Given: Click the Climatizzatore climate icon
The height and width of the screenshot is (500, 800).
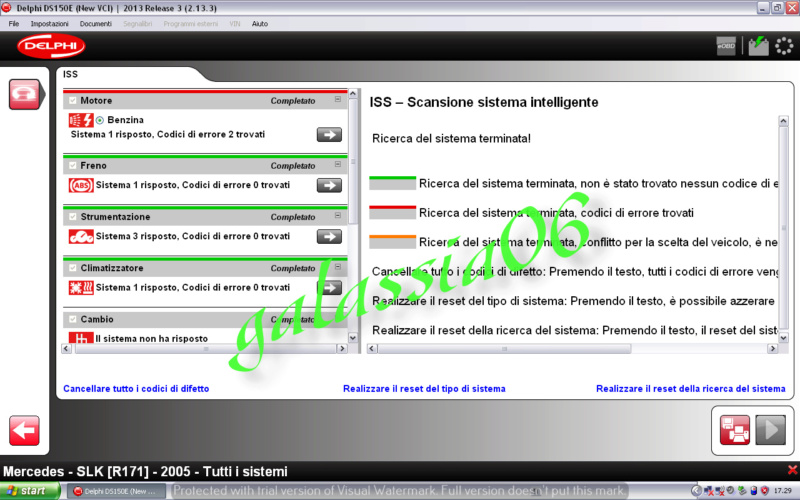Looking at the screenshot, I should tap(81, 288).
